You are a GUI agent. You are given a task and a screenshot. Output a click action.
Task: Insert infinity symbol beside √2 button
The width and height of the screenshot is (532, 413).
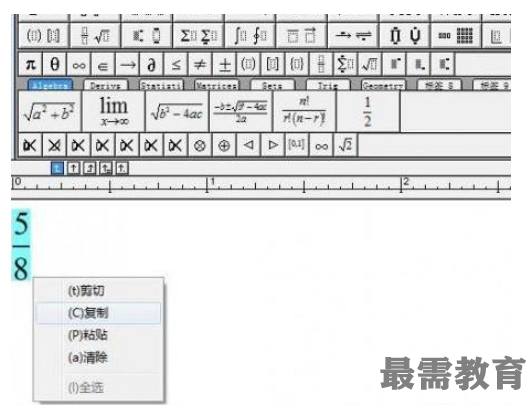[x=321, y=145]
